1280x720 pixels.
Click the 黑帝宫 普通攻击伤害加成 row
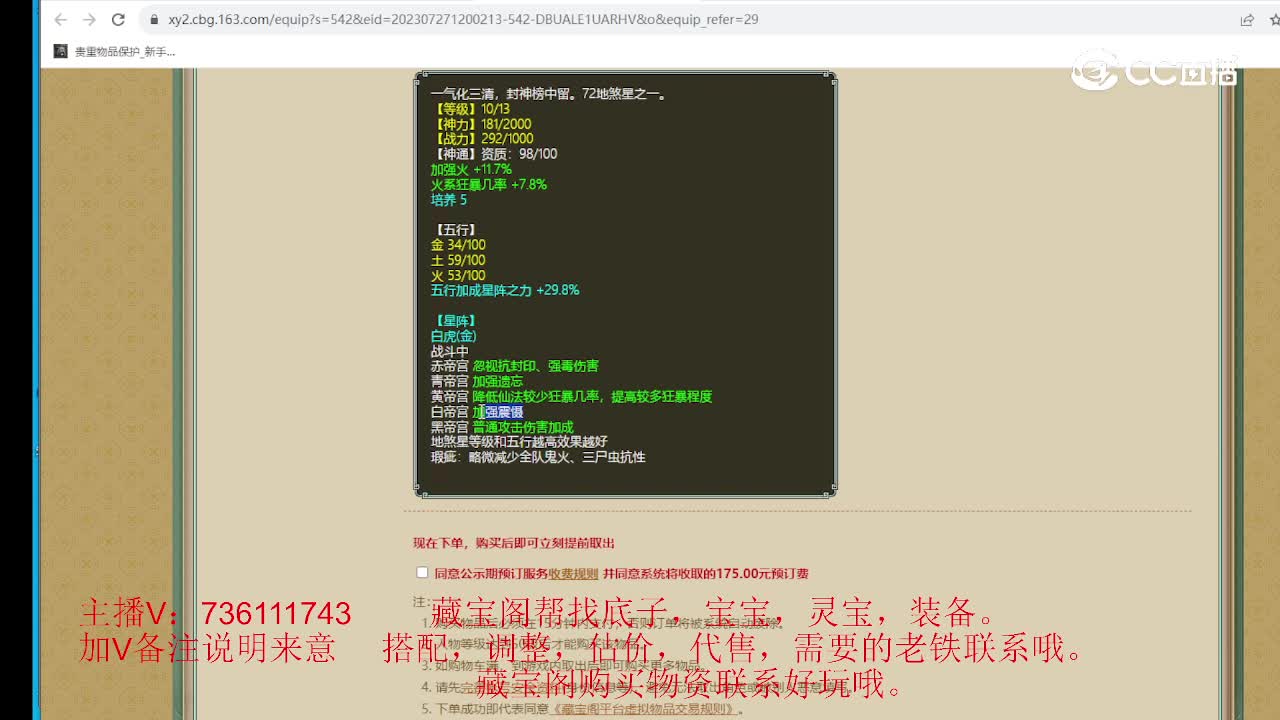tap(502, 427)
